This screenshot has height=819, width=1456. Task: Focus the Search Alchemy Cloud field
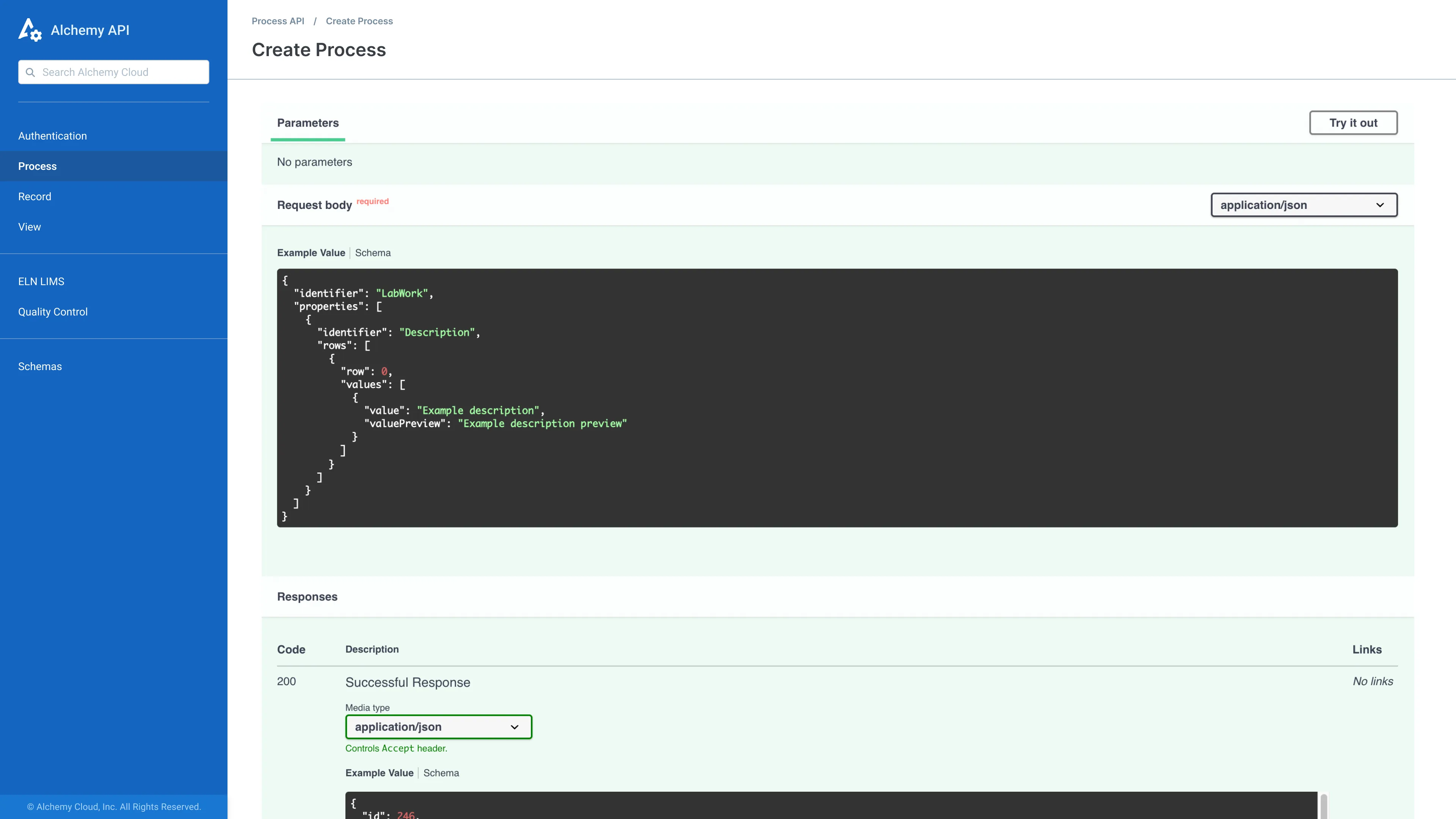(x=114, y=72)
